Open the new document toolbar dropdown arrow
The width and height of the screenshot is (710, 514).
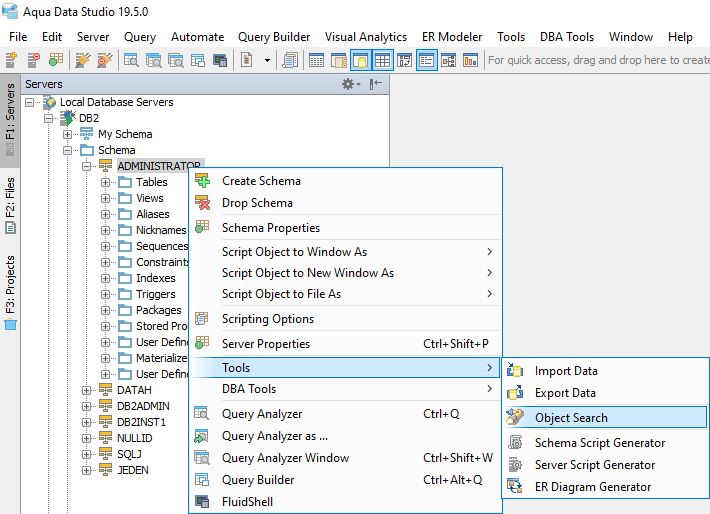pyautogui.click(x=267, y=61)
